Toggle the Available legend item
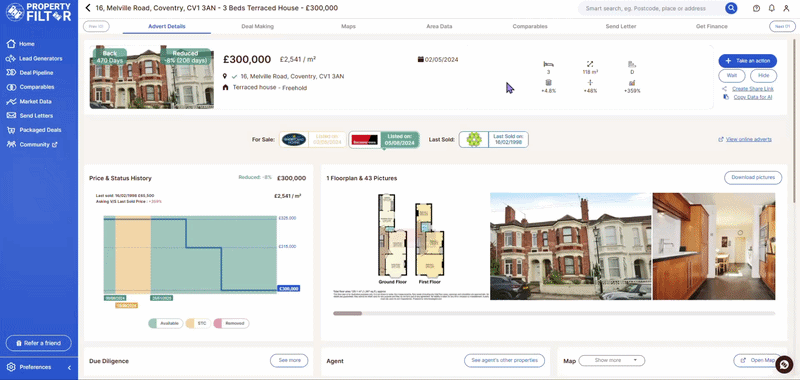 click(x=166, y=323)
